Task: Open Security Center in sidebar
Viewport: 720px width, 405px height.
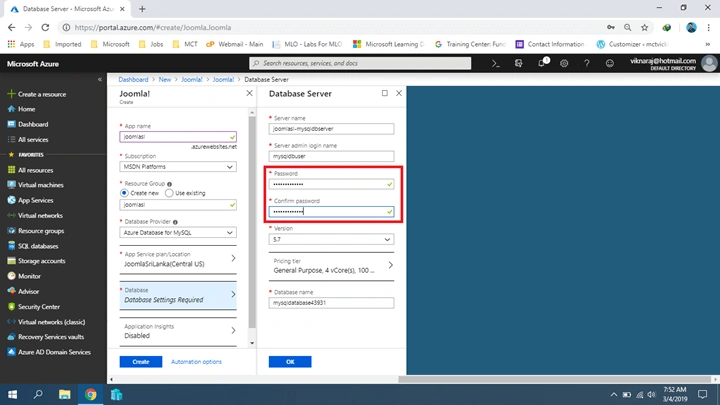Action: click(34, 307)
